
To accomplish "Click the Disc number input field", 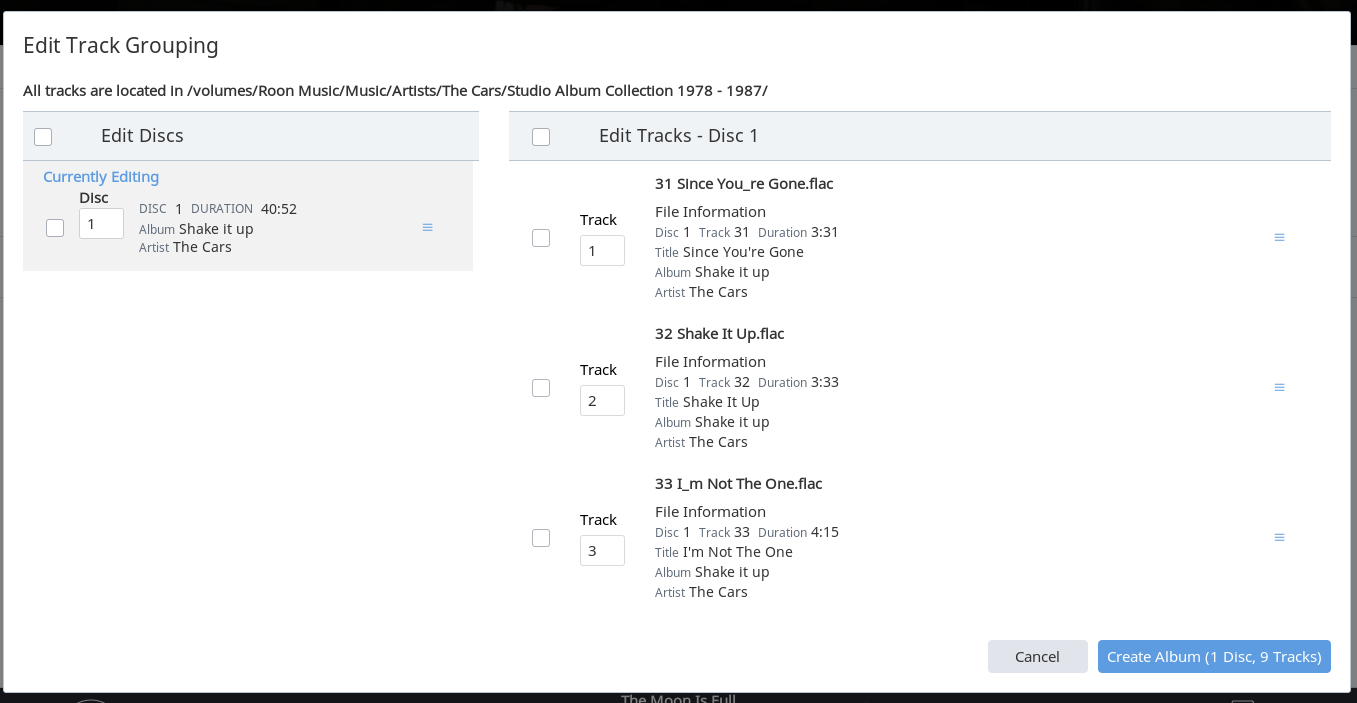I will click(101, 224).
